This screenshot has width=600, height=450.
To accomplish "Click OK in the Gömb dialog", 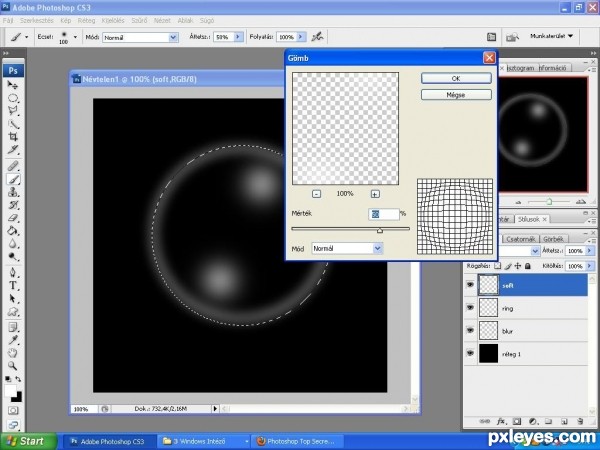I will [x=456, y=78].
